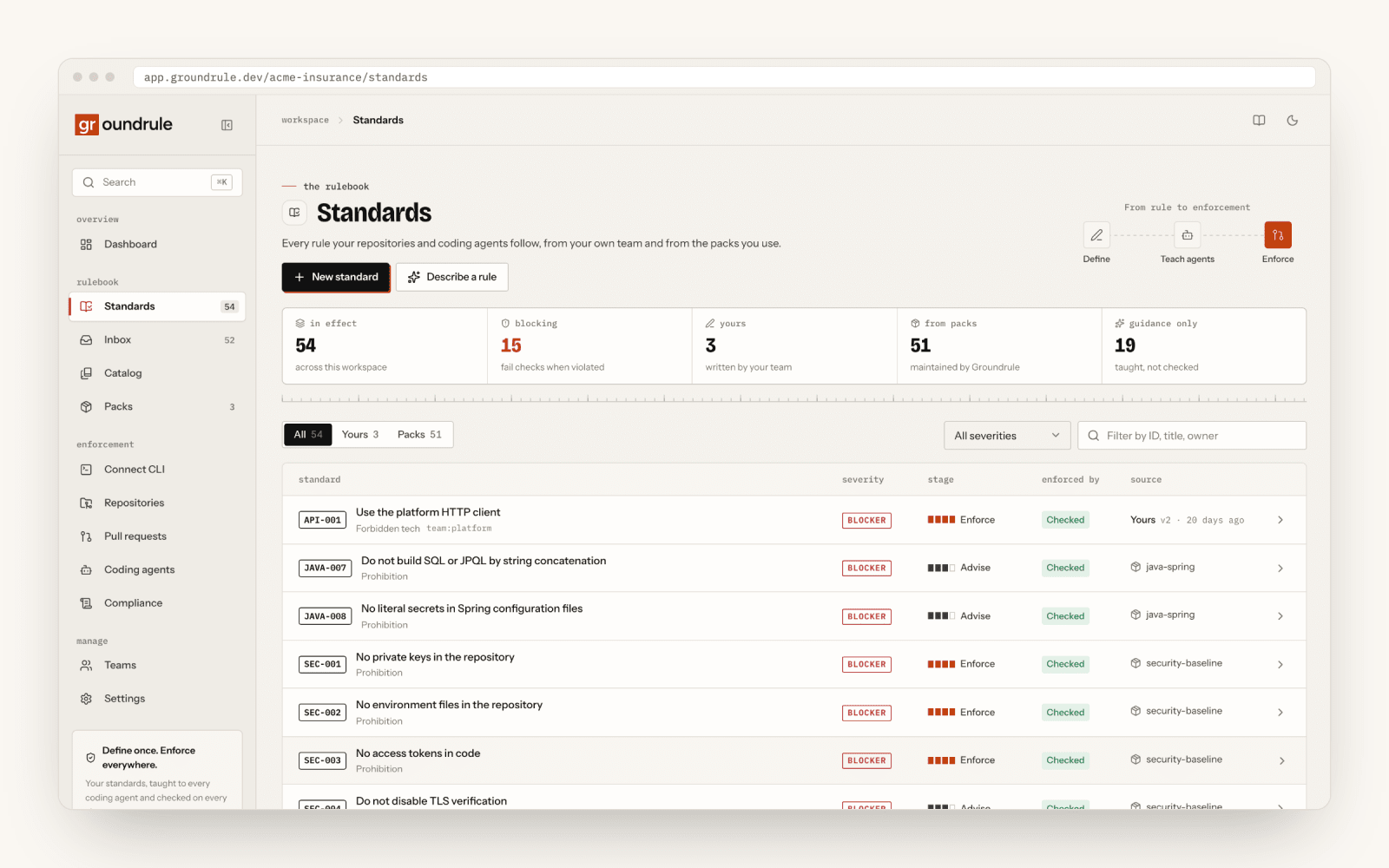The height and width of the screenshot is (868, 1389).
Task: Collapse the sidebar panel icon
Action: point(227,125)
